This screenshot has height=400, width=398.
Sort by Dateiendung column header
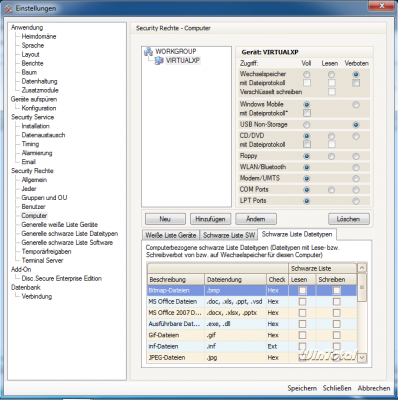coord(235,279)
